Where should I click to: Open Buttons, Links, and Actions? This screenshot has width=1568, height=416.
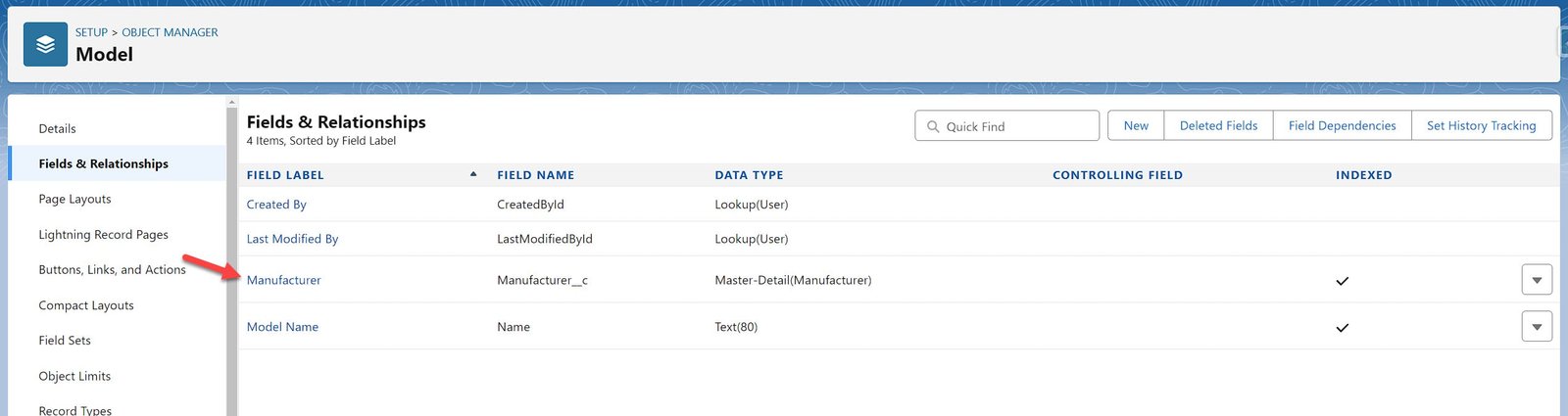112,269
